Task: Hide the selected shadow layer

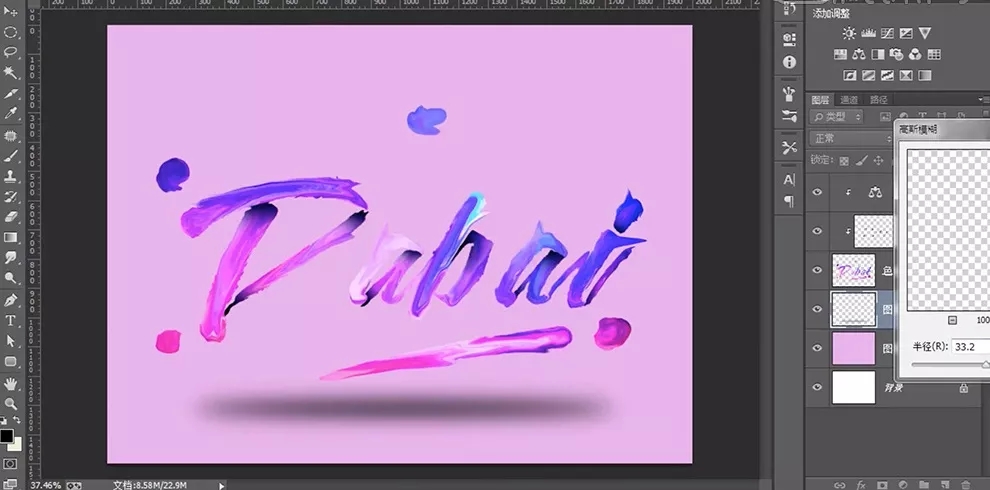Action: coord(817,309)
